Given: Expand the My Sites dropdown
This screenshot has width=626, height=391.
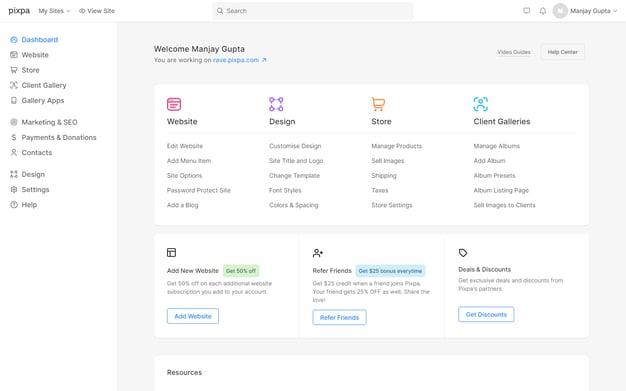Looking at the screenshot, I should click(x=54, y=11).
